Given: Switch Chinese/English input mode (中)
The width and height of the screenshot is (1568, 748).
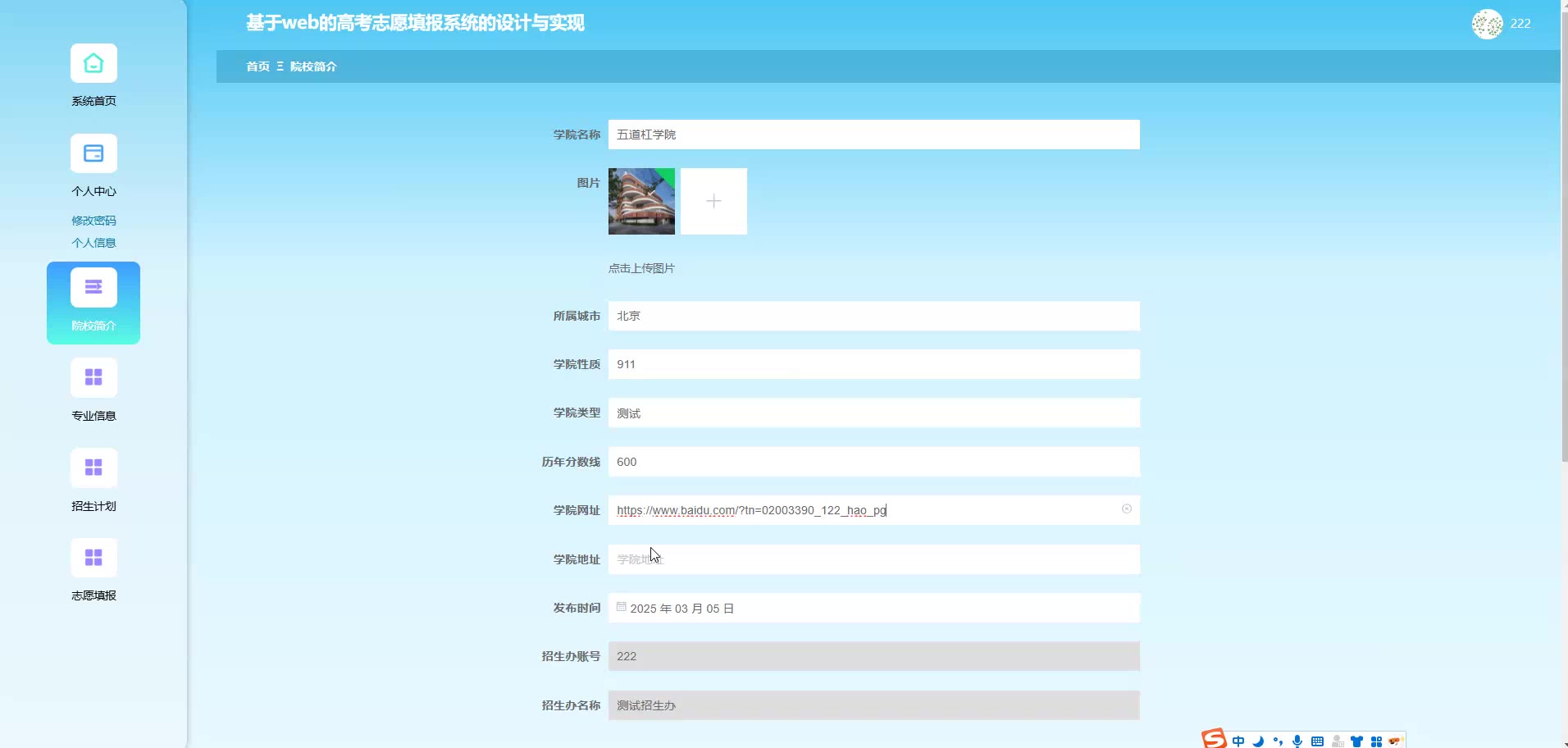Looking at the screenshot, I should point(1238,741).
